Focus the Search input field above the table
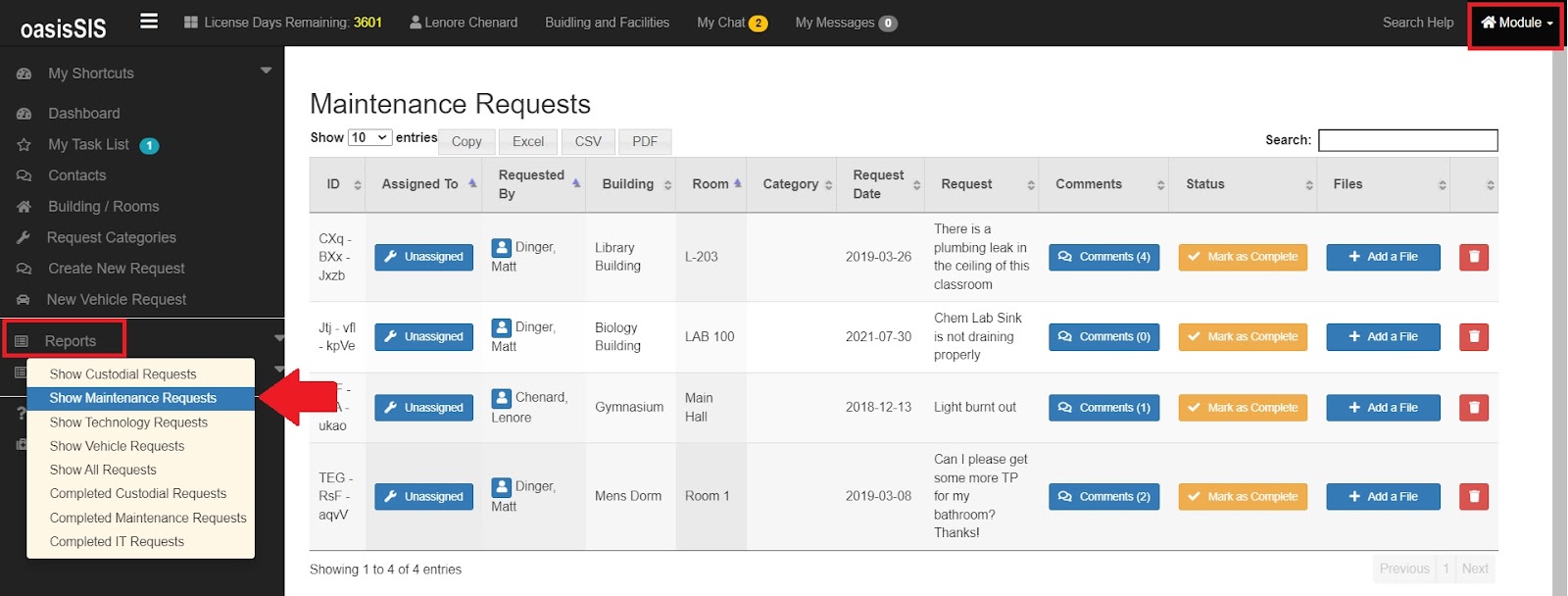Viewport: 1568px width, 596px height. click(1408, 140)
